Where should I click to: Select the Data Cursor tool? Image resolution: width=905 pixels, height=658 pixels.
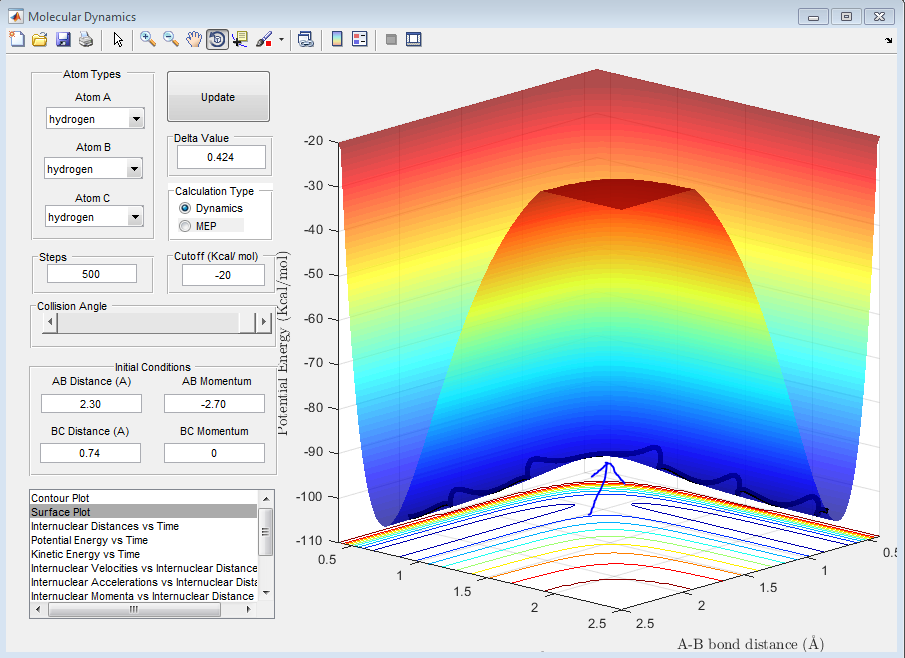[x=240, y=40]
